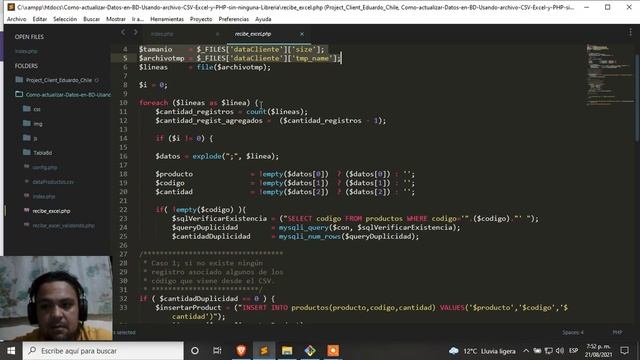
Task: Click the Windows search box
Action: tap(103, 351)
